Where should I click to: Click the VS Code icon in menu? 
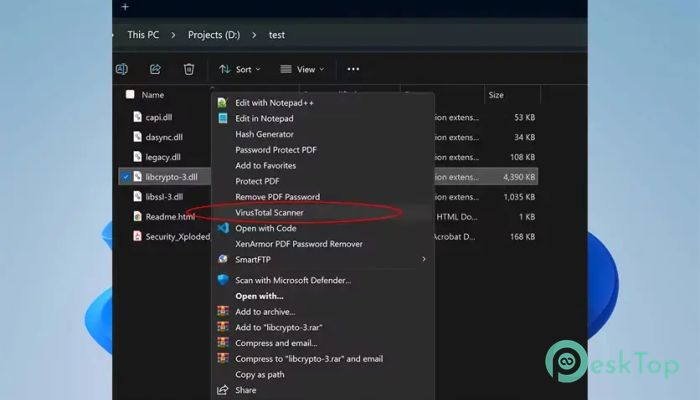point(223,228)
